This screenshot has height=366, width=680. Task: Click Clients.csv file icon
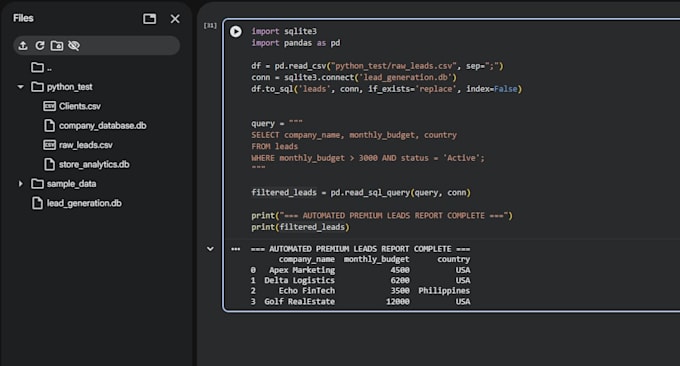(x=49, y=106)
